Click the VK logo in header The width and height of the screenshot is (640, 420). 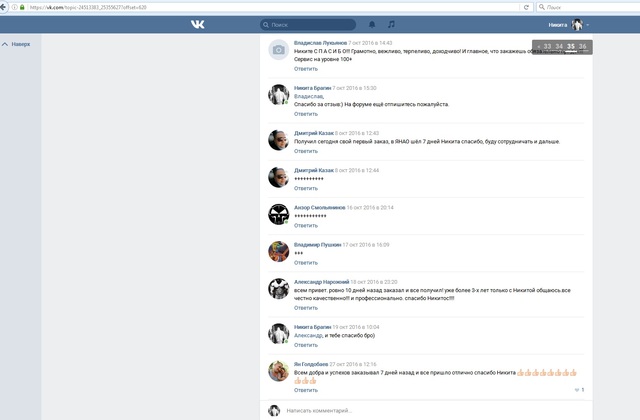(x=197, y=24)
